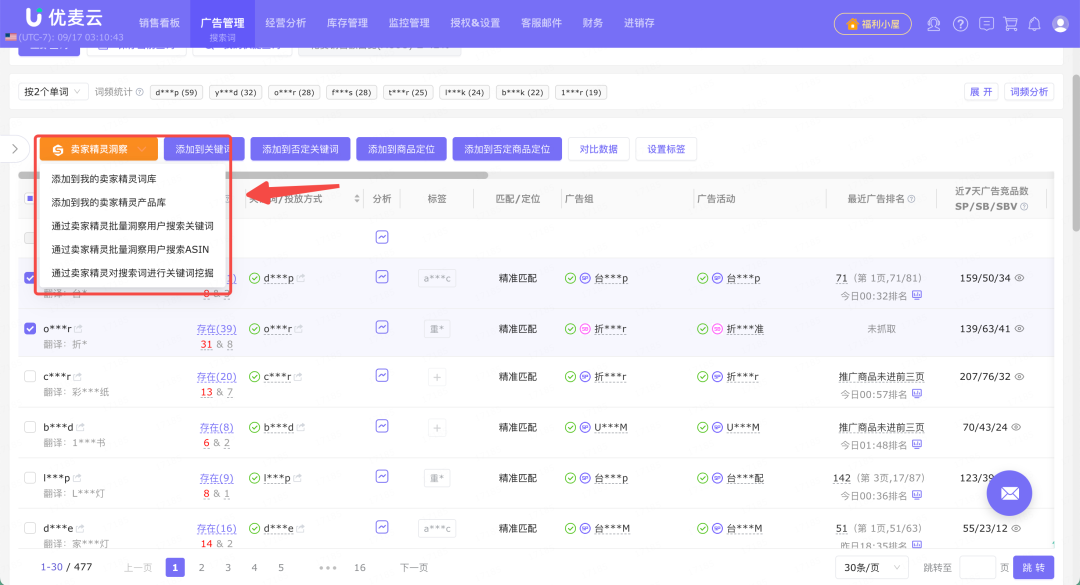Open the trend chart icon for o***r keyword
This screenshot has height=585, width=1080.
coord(381,328)
